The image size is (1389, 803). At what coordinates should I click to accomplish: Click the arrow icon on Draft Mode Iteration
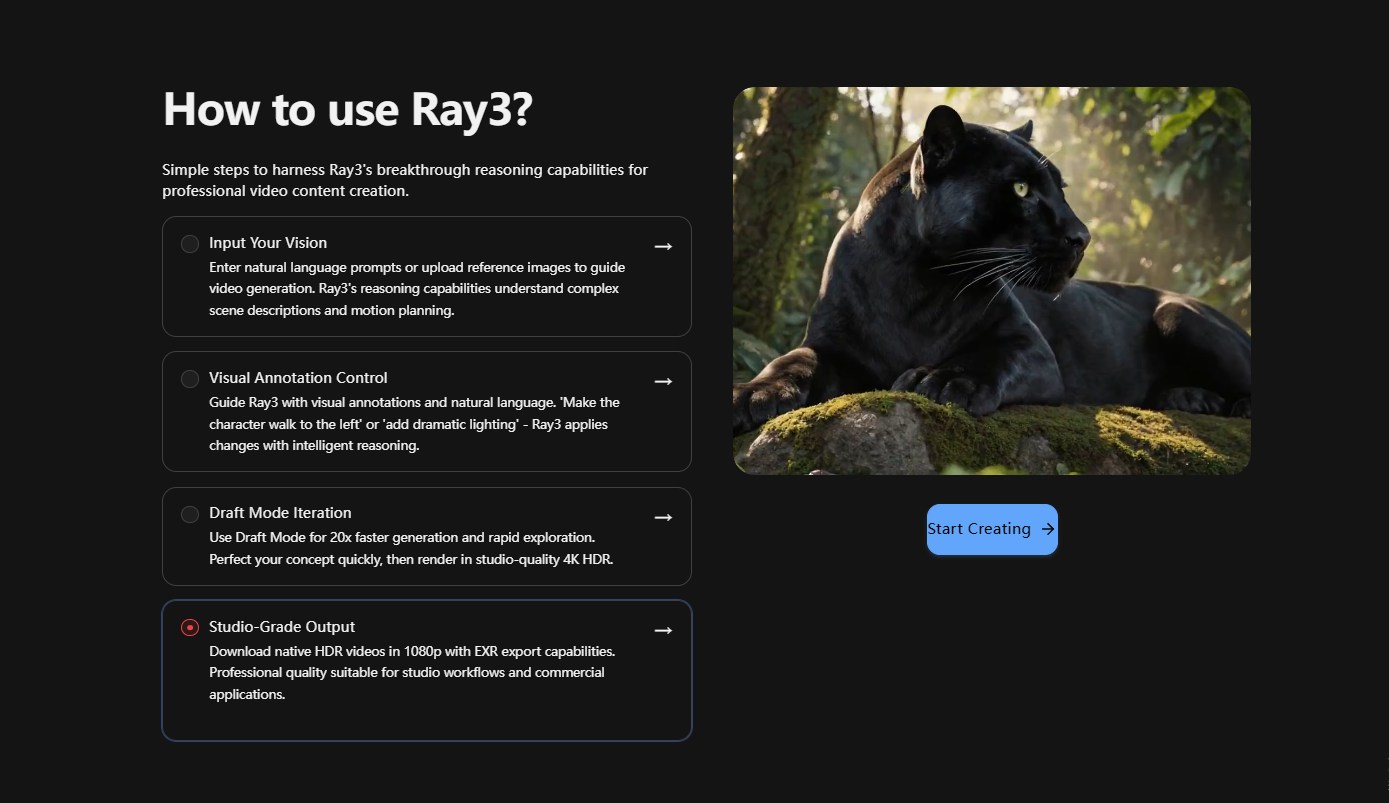(x=663, y=517)
